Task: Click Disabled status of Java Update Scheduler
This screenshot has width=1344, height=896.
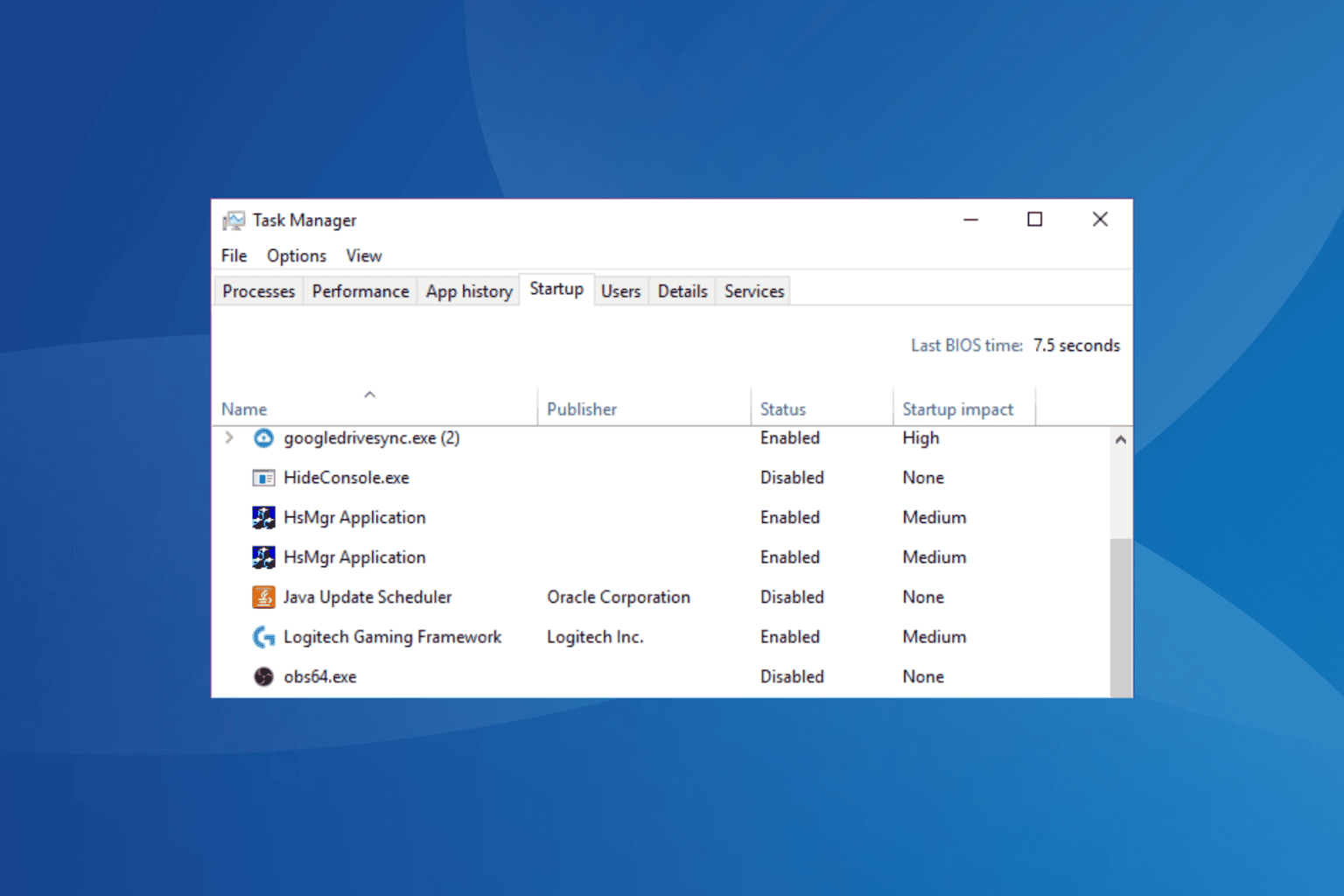Action: tap(792, 597)
